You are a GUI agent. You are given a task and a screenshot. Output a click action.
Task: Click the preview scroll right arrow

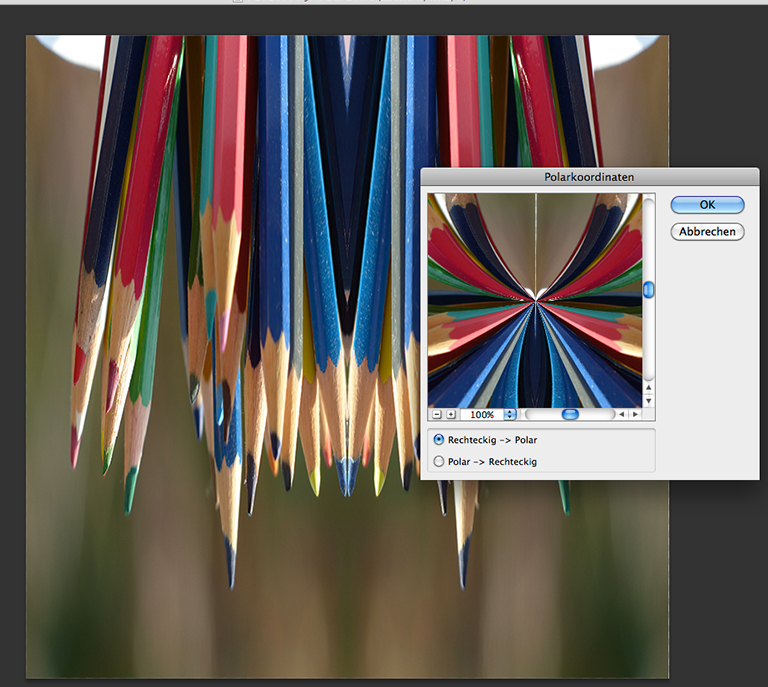click(635, 414)
